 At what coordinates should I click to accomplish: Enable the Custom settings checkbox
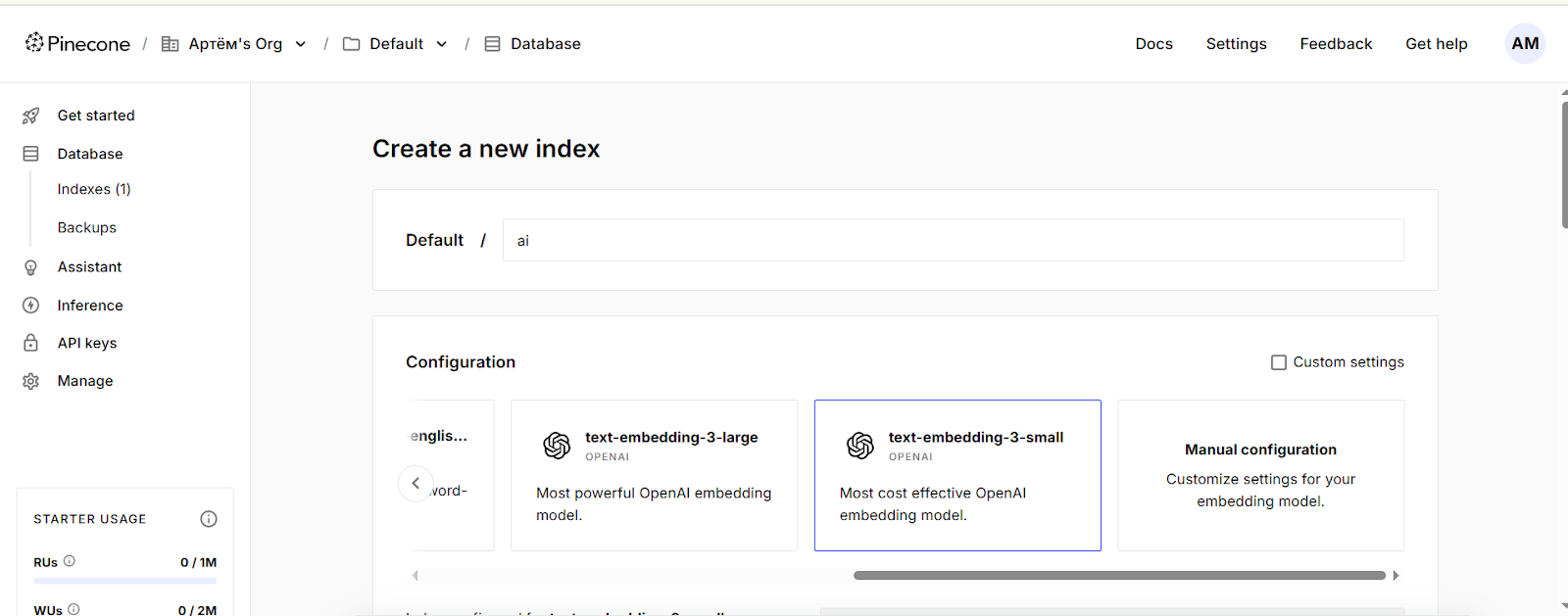(x=1278, y=362)
